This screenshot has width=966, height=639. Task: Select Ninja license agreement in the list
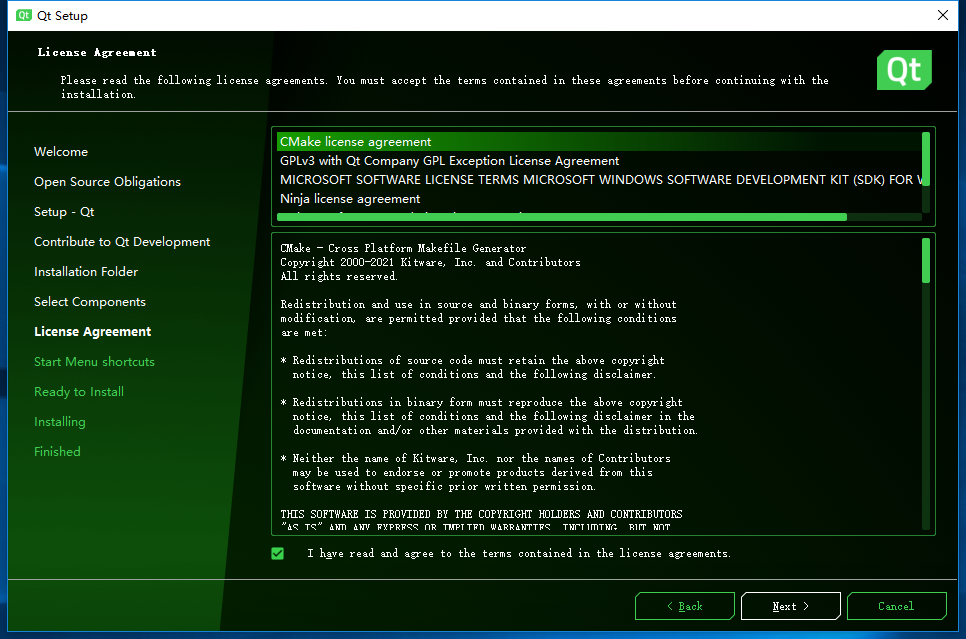click(599, 199)
